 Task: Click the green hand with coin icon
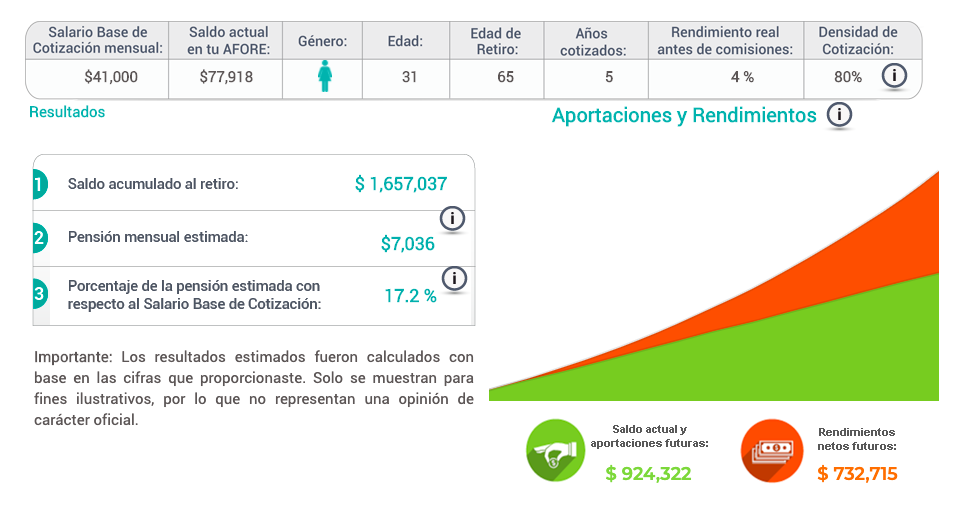555,450
